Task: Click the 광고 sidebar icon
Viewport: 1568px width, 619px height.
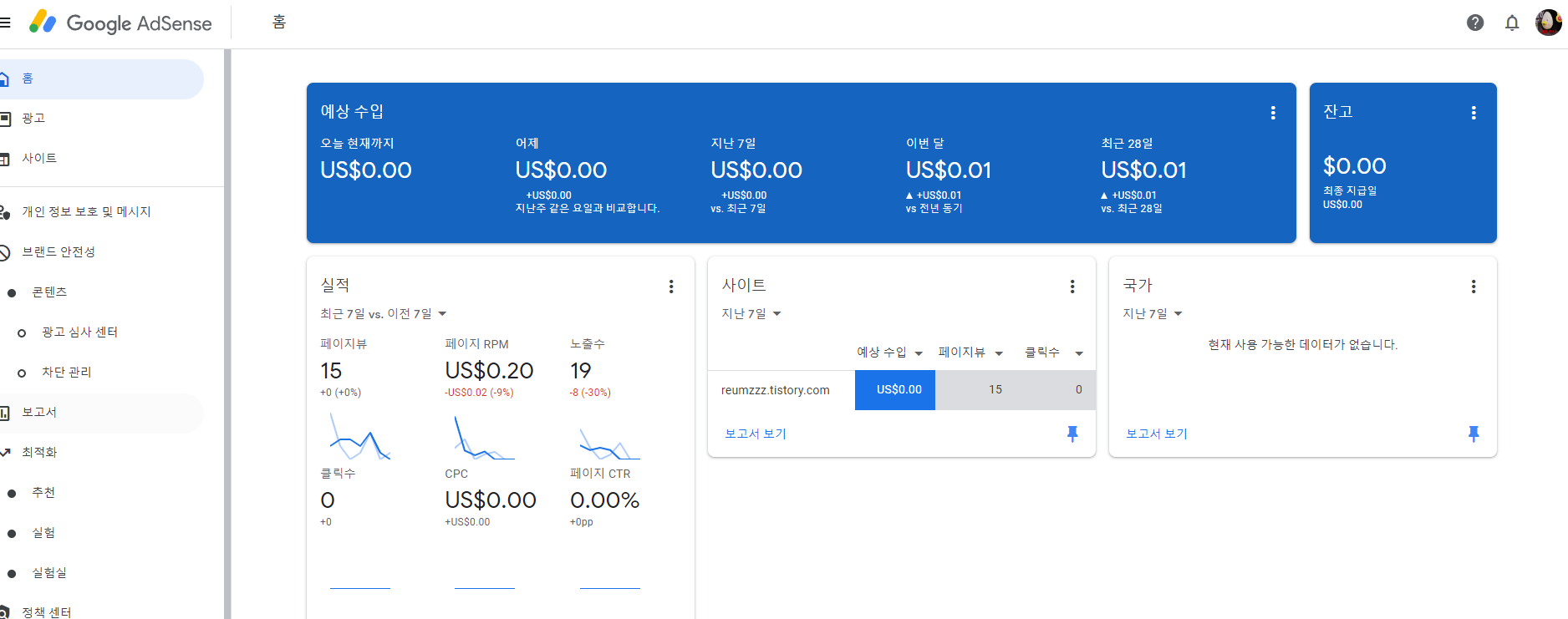Action: [x=5, y=119]
